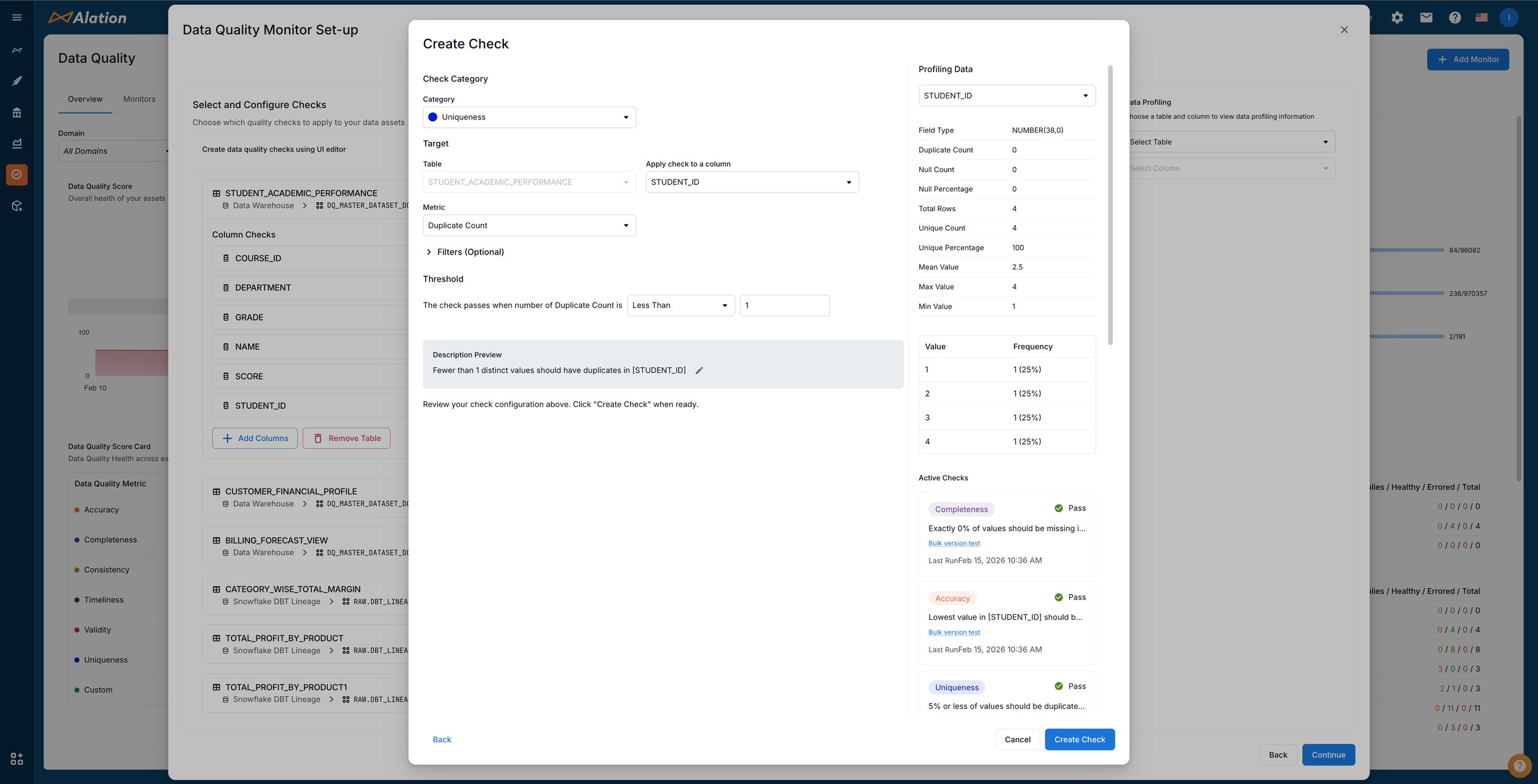The width and height of the screenshot is (1538, 784).
Task: Open the hamburger menu in top-left corner
Action: [x=17, y=17]
